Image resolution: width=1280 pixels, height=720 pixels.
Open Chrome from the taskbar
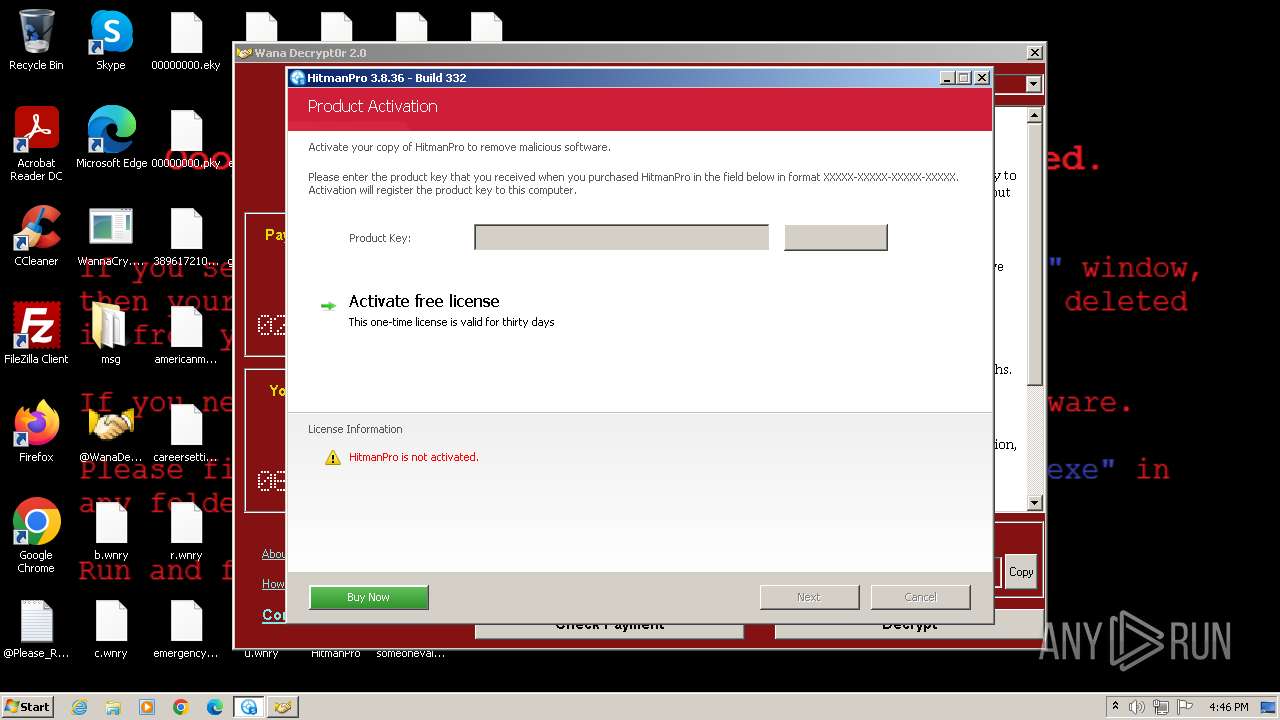coord(181,707)
